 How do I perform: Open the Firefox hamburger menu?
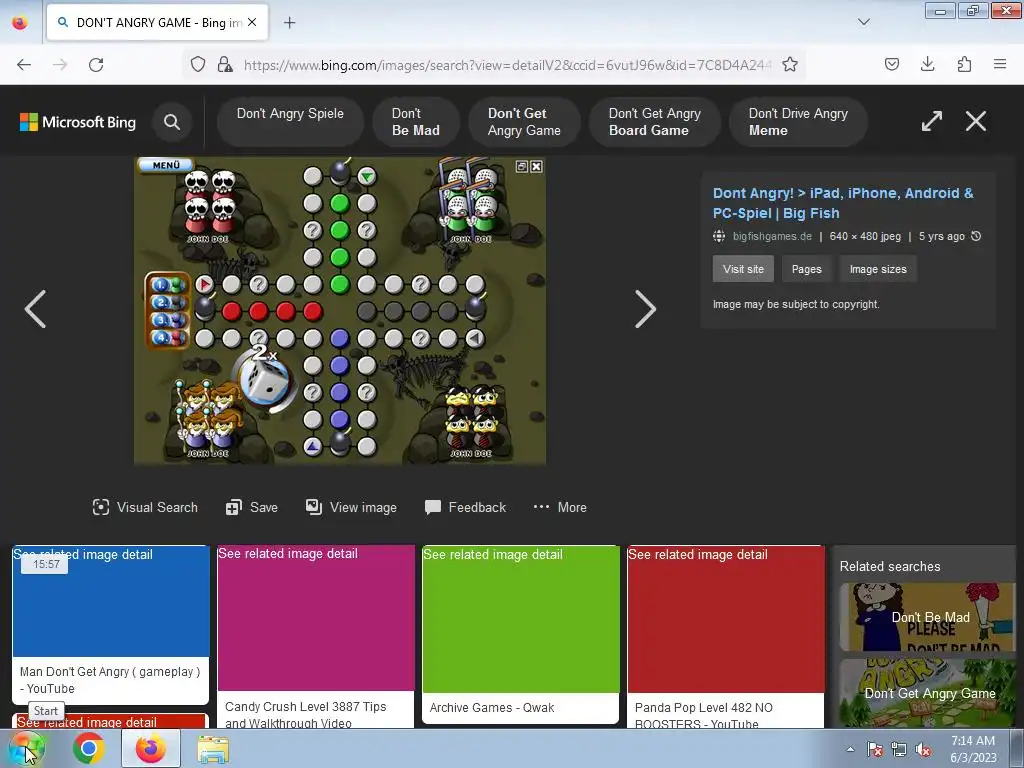click(x=1000, y=64)
